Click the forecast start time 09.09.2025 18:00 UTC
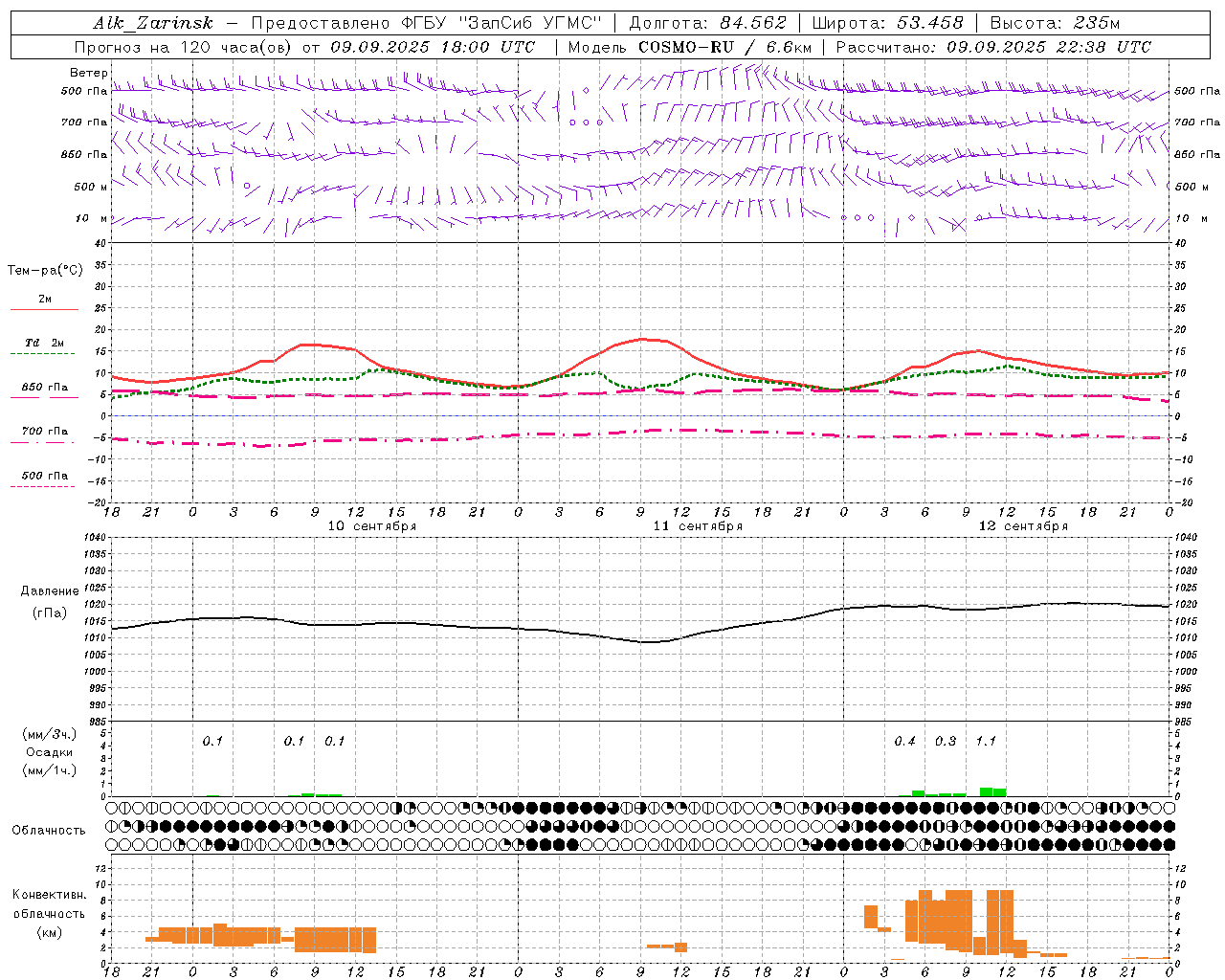This screenshot has width=1225, height=980. pyautogui.click(x=433, y=47)
